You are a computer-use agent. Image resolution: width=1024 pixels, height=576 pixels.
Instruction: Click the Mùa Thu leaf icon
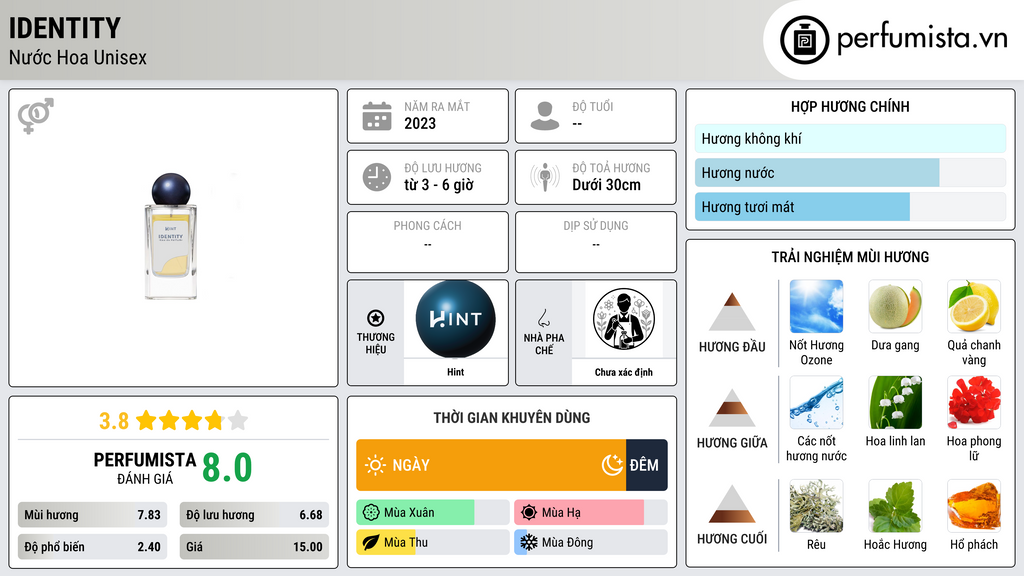[371, 542]
